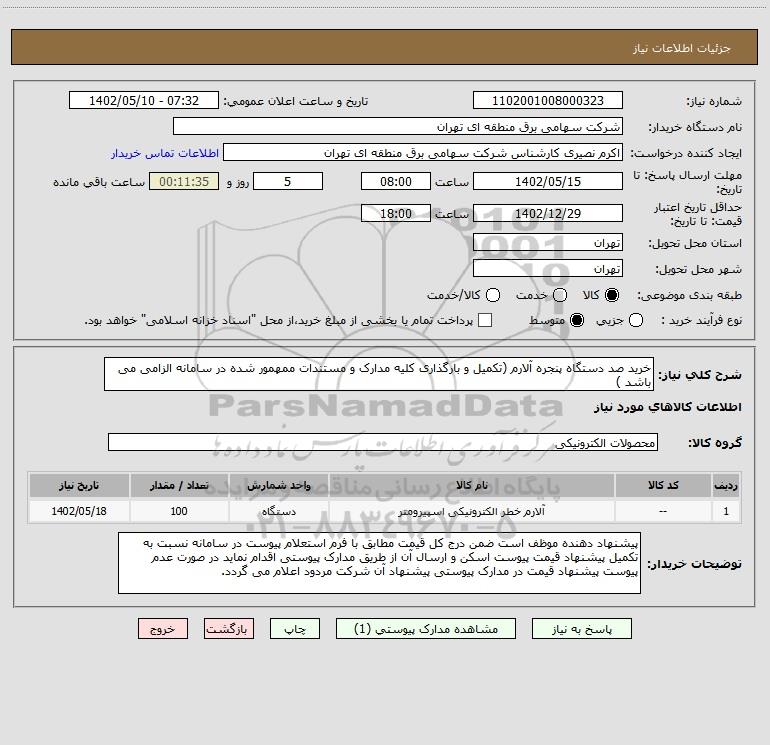Screen dimensions: 770x745
Task: Click the تعداد / مقدار column header
Action: click(179, 485)
